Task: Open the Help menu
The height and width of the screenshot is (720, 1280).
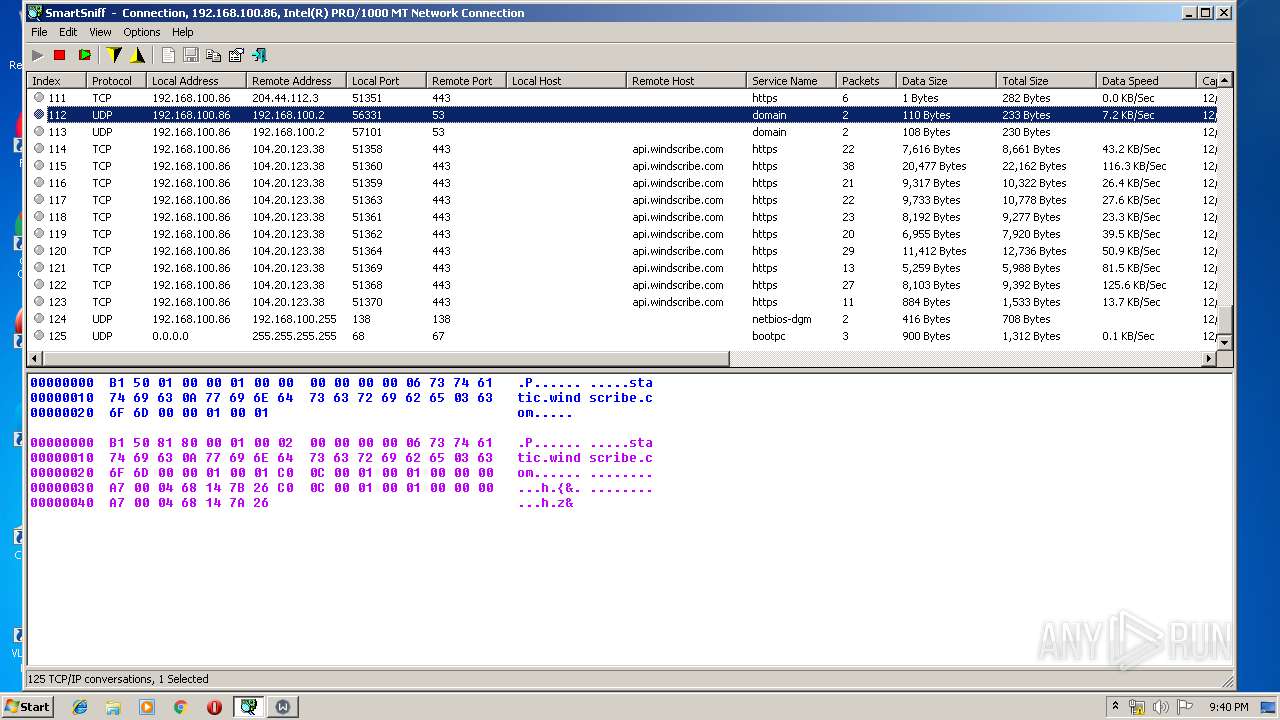Action: pos(182,32)
